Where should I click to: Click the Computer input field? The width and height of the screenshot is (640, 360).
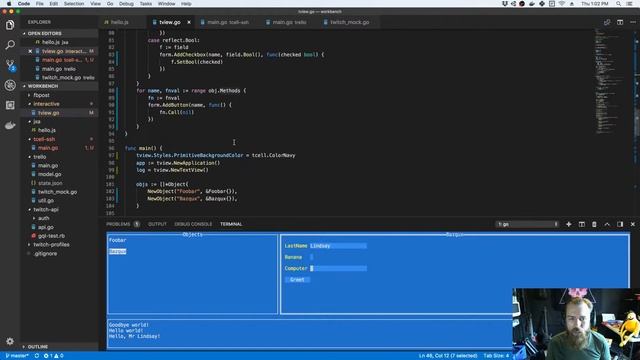(x=338, y=268)
